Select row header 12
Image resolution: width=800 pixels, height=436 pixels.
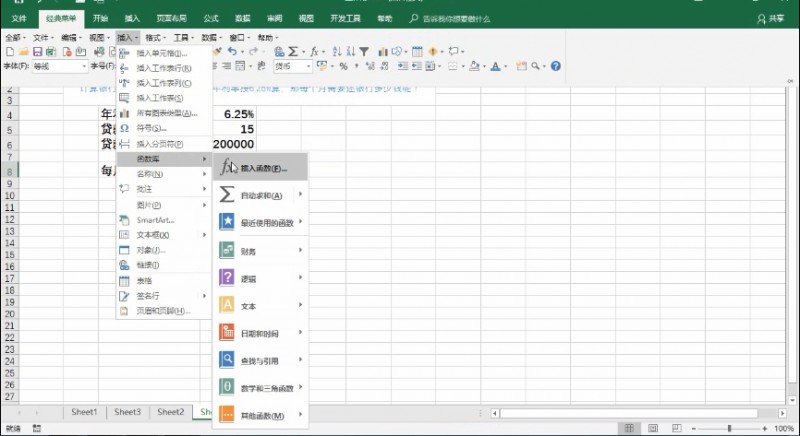10,219
